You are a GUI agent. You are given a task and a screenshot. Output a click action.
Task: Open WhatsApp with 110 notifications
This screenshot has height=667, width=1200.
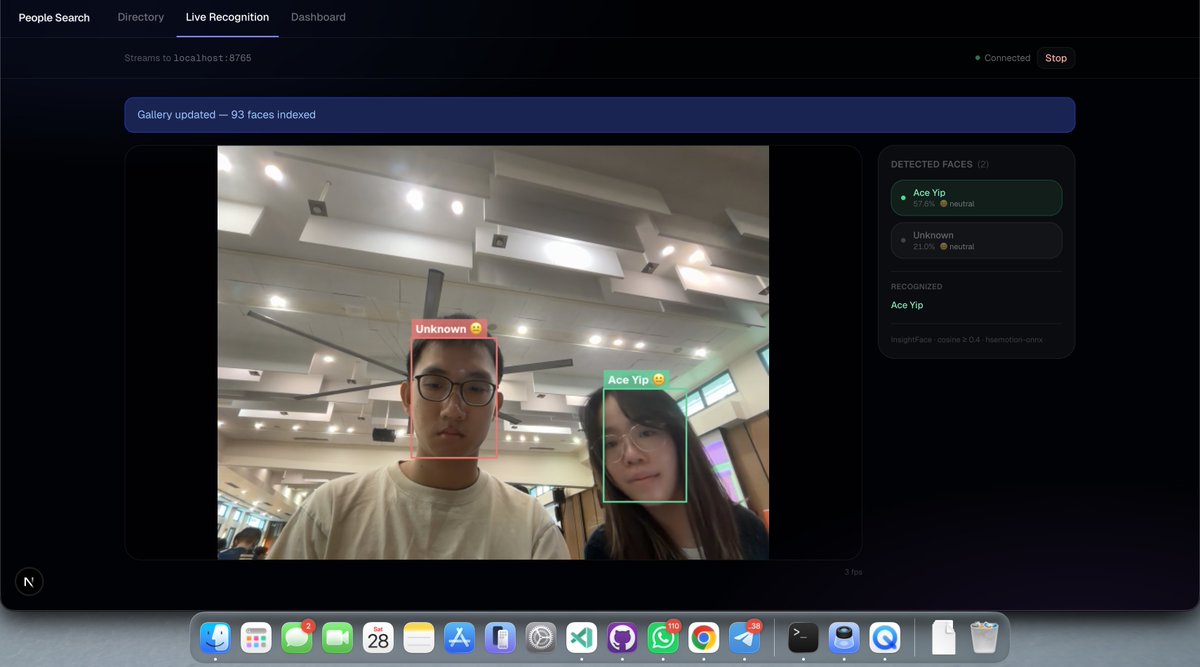pos(663,637)
